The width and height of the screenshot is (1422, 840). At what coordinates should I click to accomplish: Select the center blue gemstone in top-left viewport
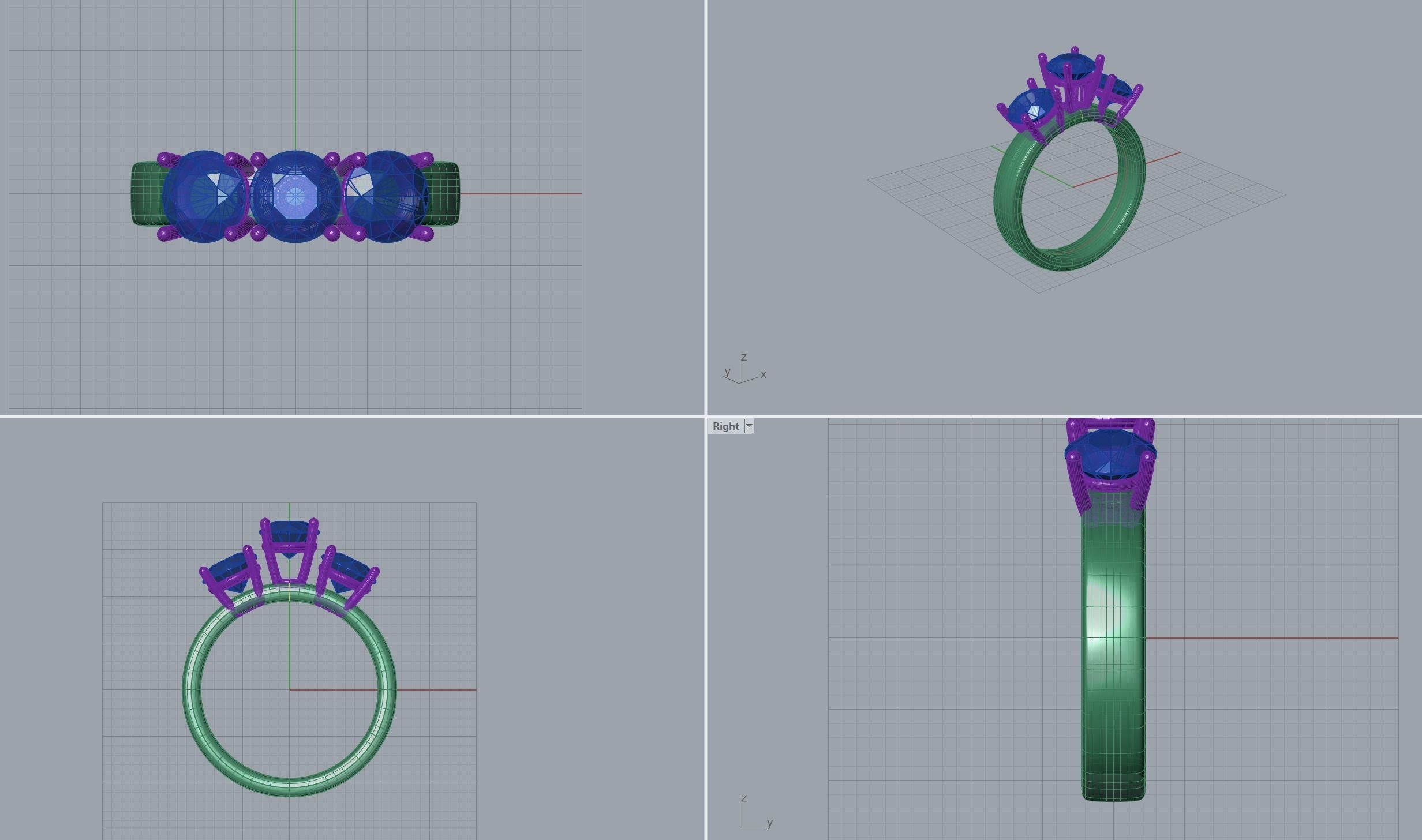(295, 197)
